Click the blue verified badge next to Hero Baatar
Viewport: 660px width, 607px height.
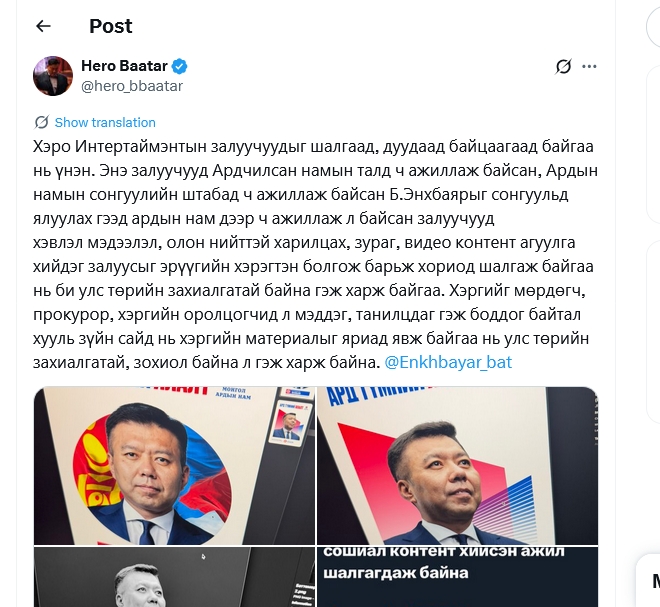tap(180, 66)
